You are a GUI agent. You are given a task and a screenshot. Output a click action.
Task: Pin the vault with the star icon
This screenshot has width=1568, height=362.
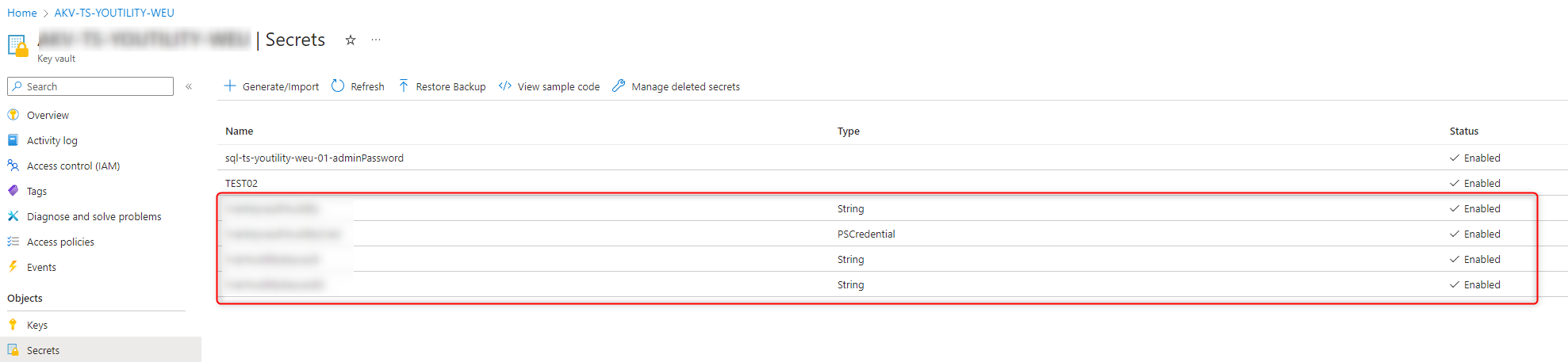click(x=351, y=40)
